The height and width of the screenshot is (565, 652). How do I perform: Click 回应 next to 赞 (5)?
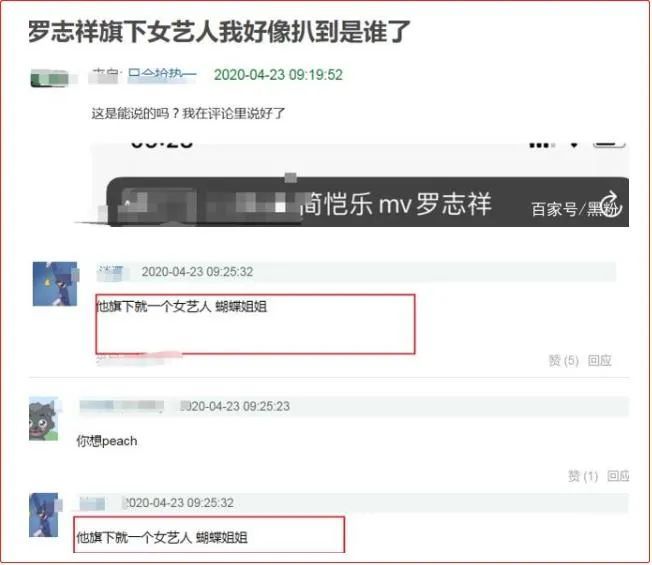pyautogui.click(x=599, y=360)
